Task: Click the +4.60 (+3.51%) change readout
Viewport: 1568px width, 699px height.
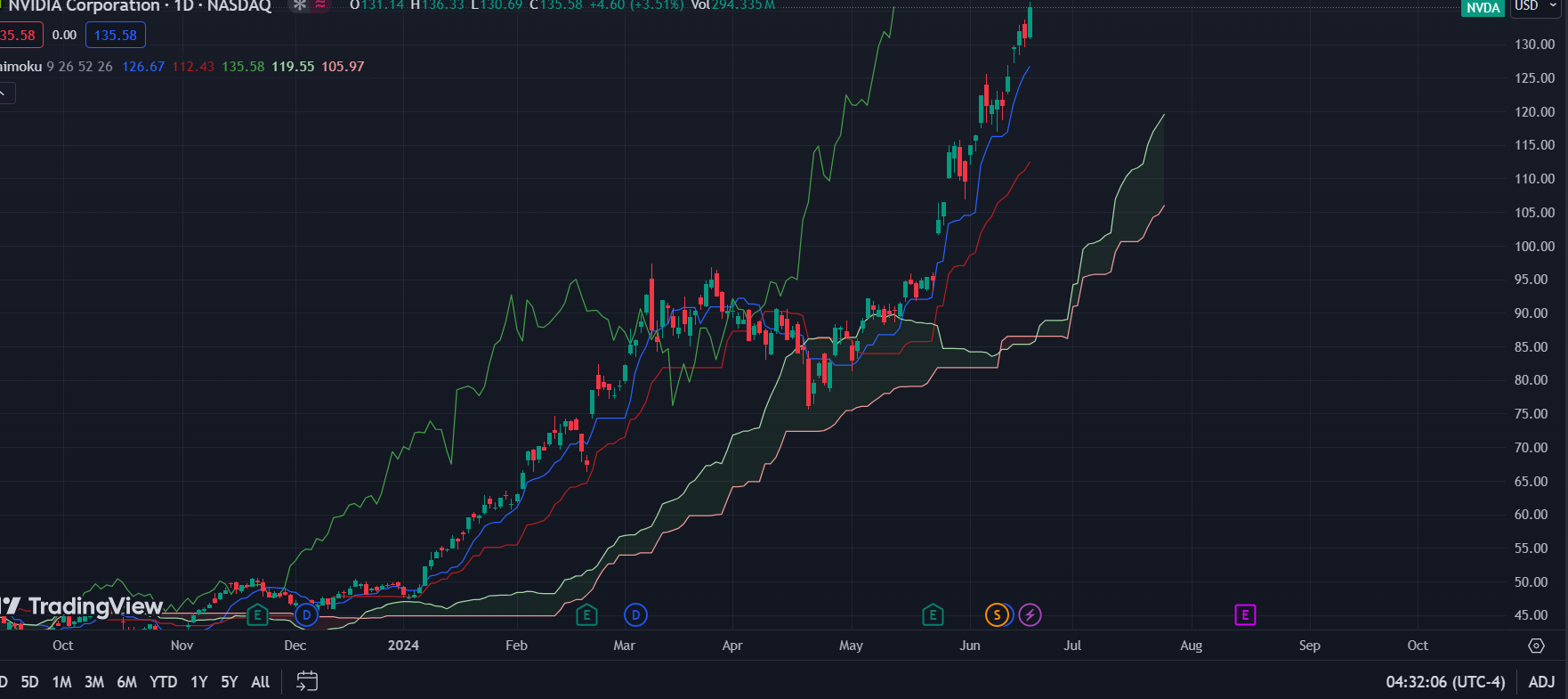Action: (x=636, y=5)
